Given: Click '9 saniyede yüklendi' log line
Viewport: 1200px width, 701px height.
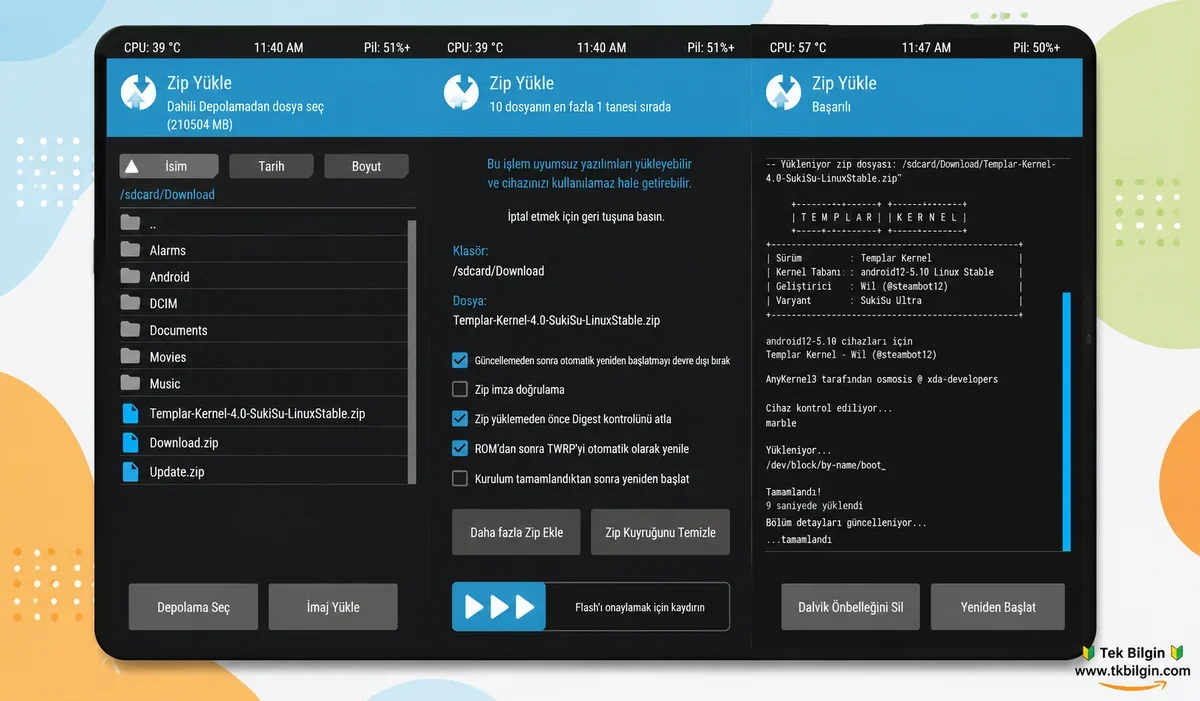Looking at the screenshot, I should [x=814, y=506].
